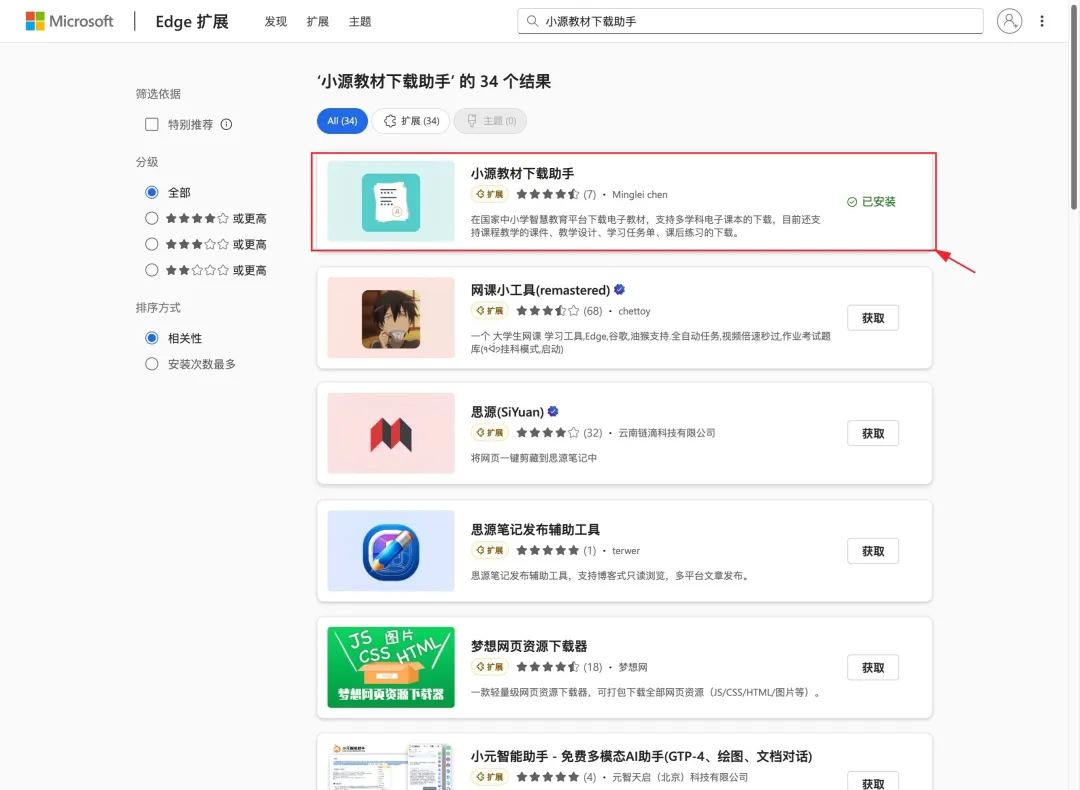Click publisher 云南链滴科技有限公司
The width and height of the screenshot is (1080, 790).
pos(667,433)
